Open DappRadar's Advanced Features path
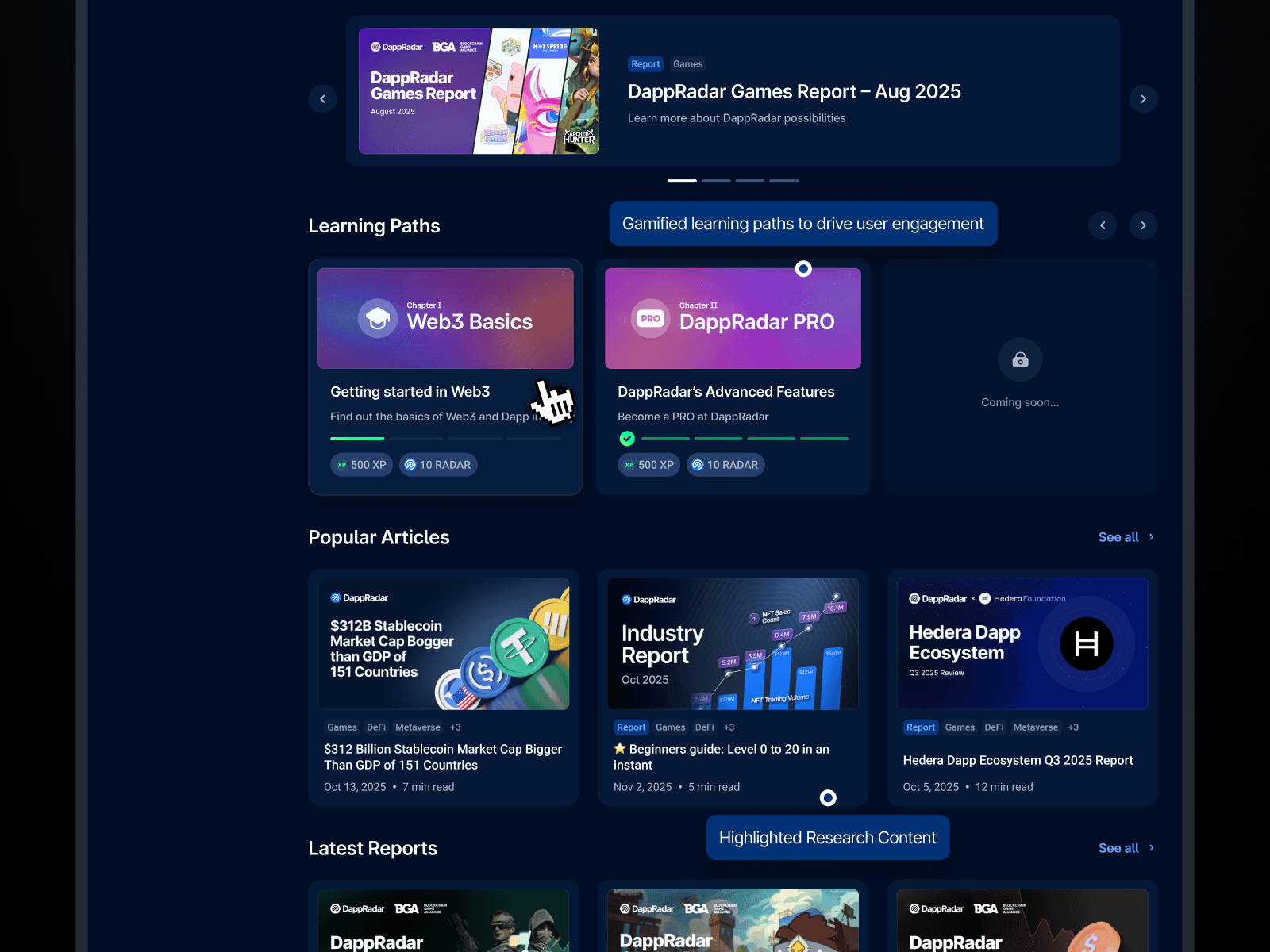This screenshot has height=952, width=1270. [x=726, y=392]
